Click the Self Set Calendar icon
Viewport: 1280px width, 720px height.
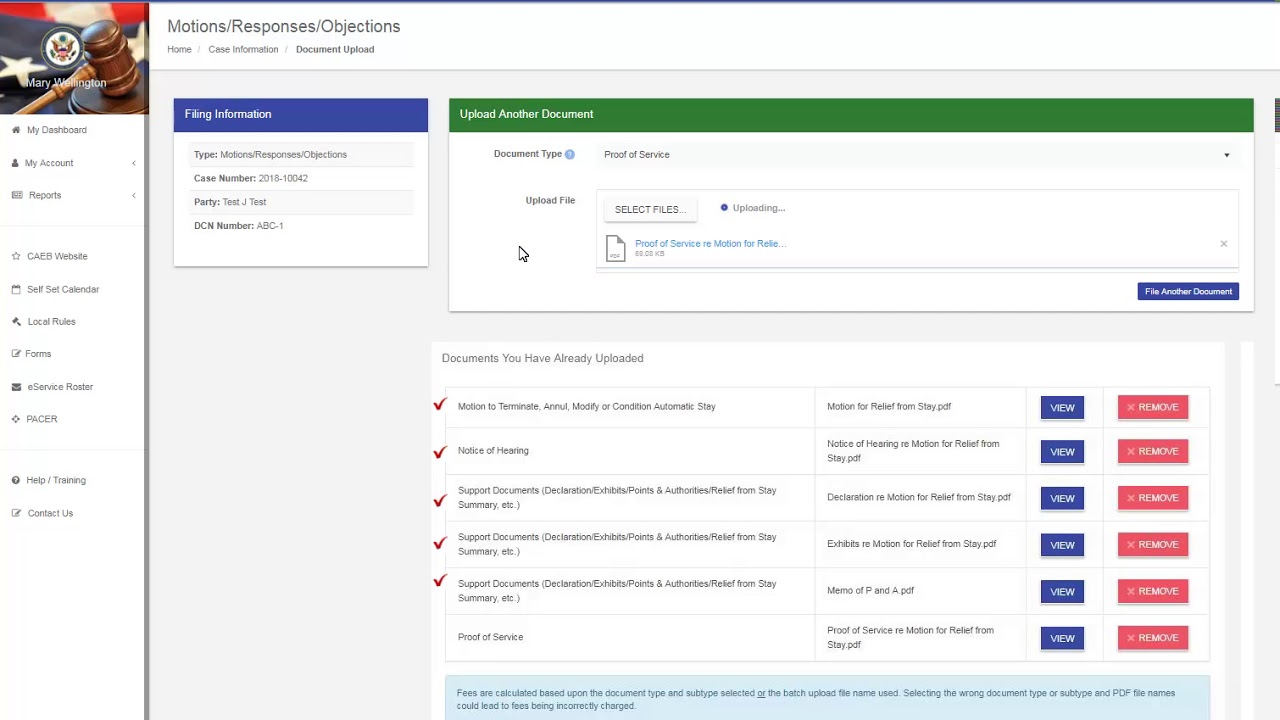16,289
